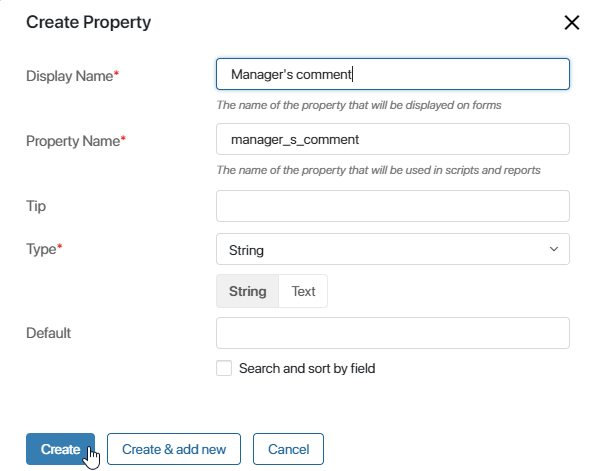This screenshot has height=471, width=592.
Task: Click the Default label text
Action: (48, 333)
